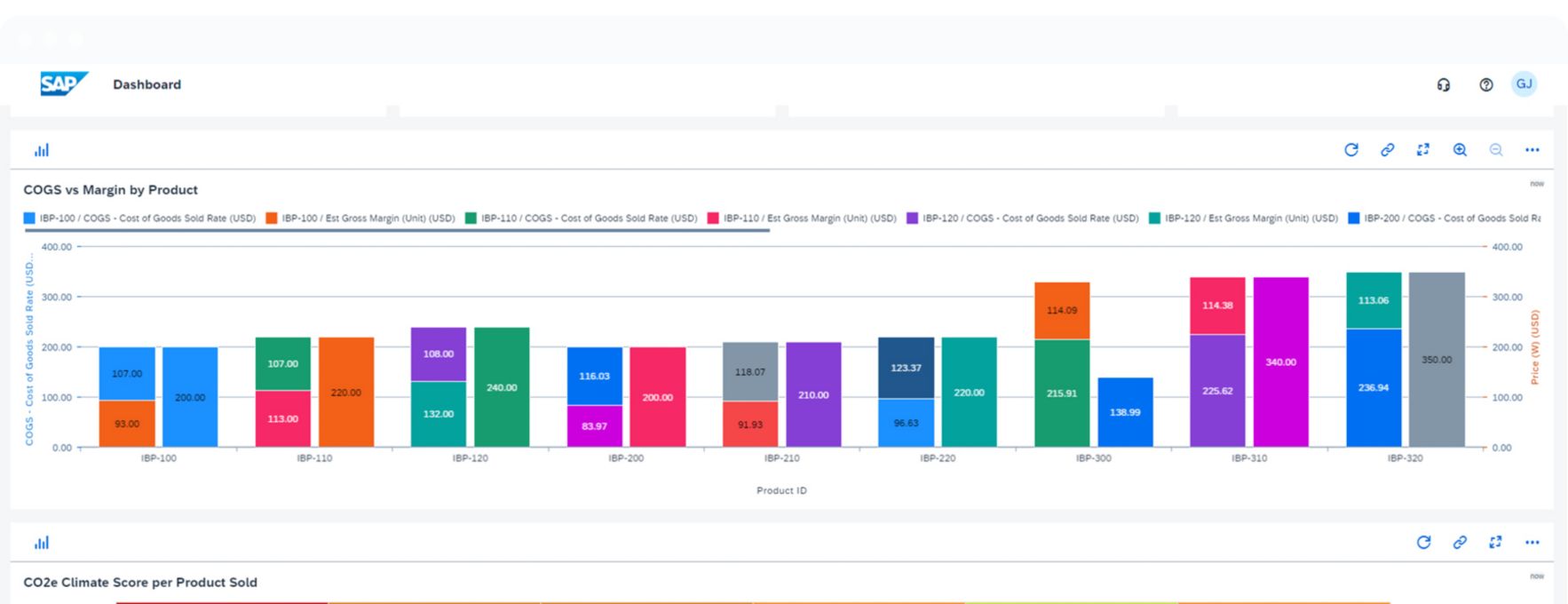Click the chart type icon on COGS panel

pos(42,150)
